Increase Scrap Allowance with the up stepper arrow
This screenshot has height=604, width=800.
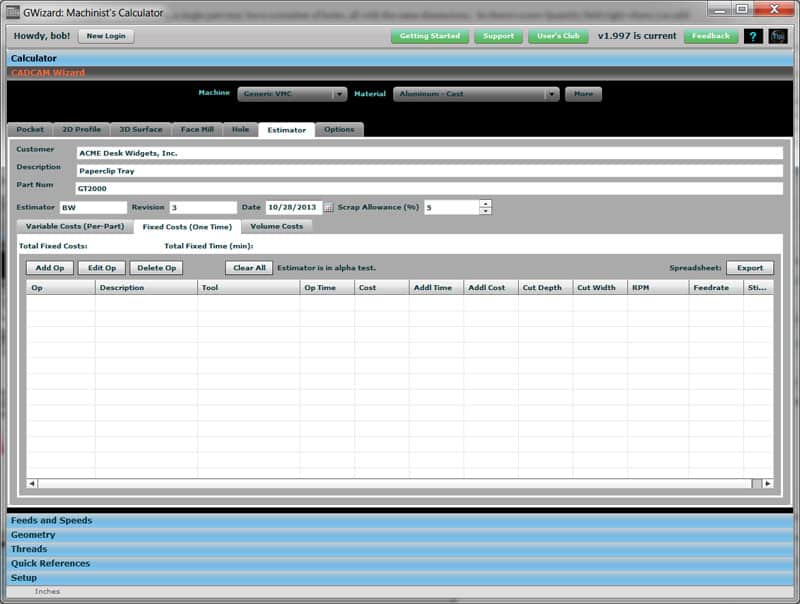coord(483,203)
